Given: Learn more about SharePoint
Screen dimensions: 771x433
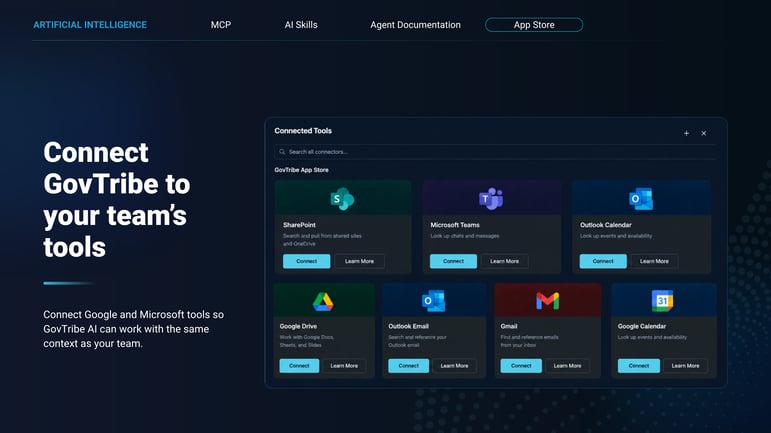Looking at the screenshot, I should [359, 261].
